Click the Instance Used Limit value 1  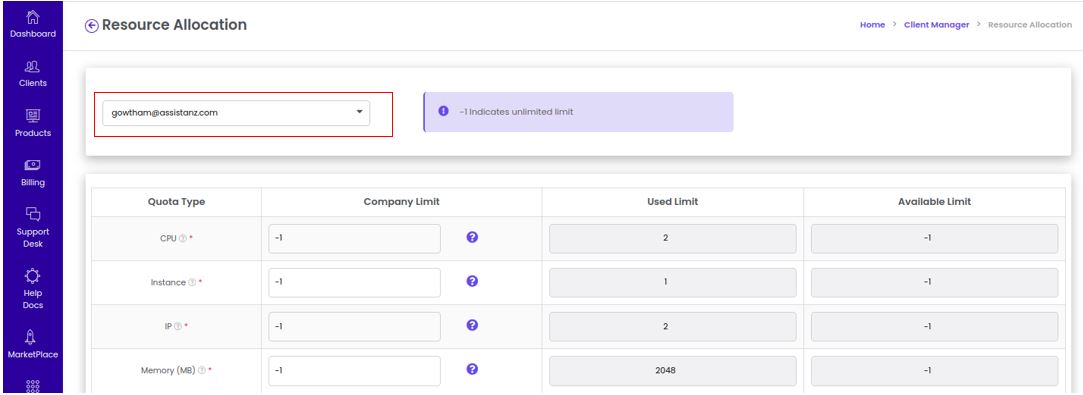[673, 282]
